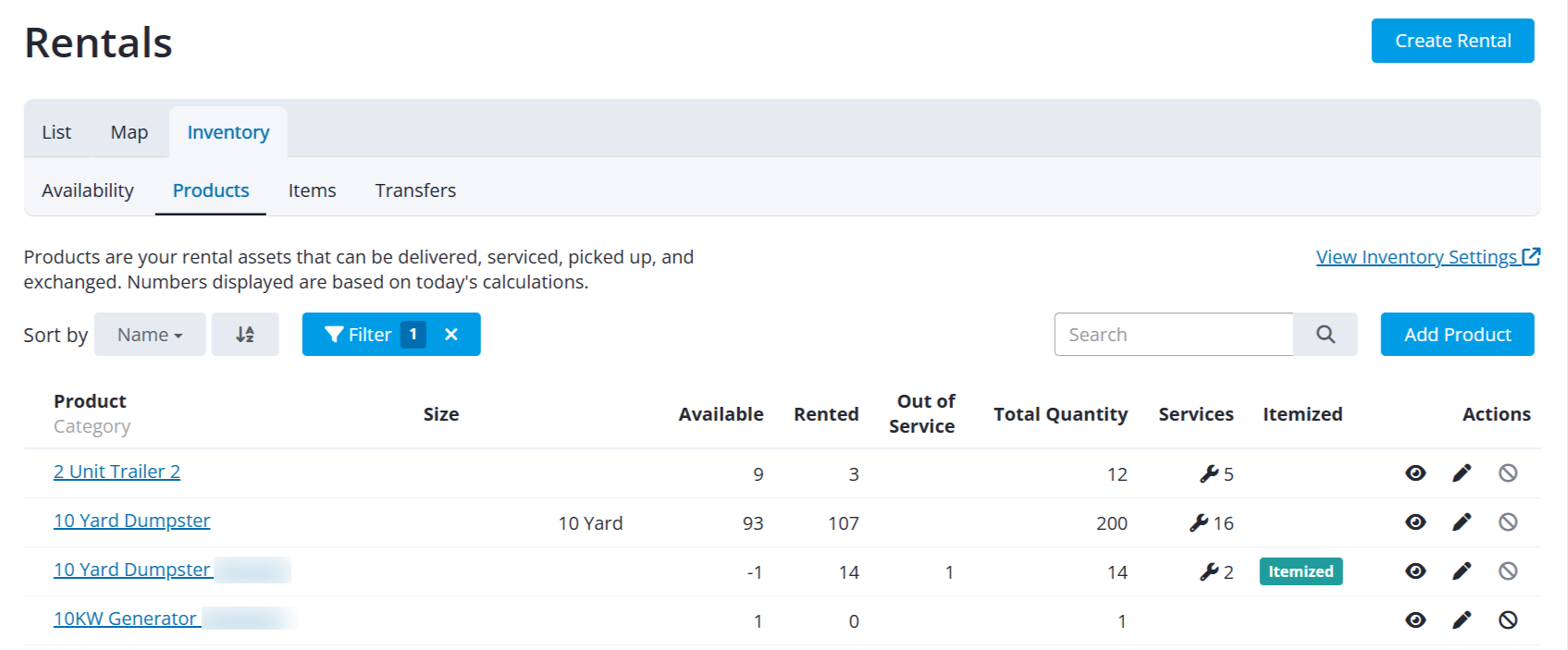The width and height of the screenshot is (1568, 650).
Task: Open the Availability sub-tab
Action: coord(88,190)
